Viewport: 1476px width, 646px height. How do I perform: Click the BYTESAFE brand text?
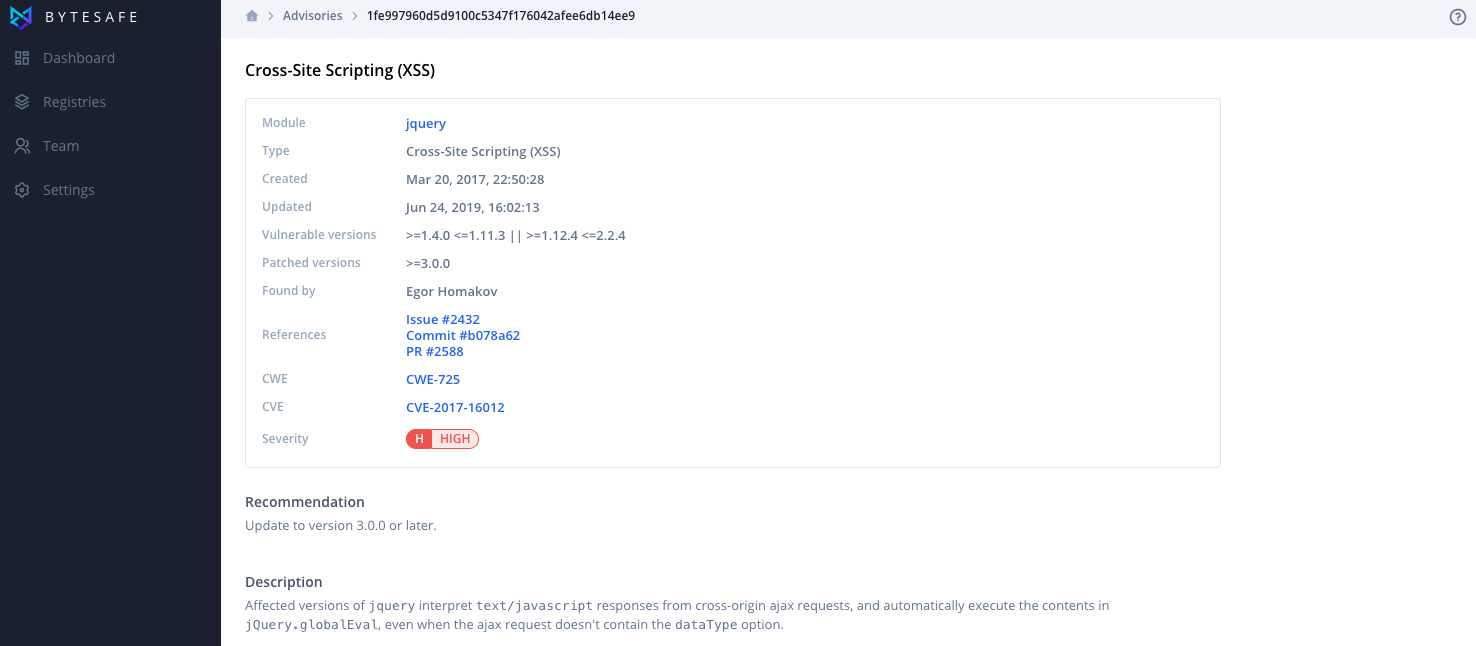point(92,17)
